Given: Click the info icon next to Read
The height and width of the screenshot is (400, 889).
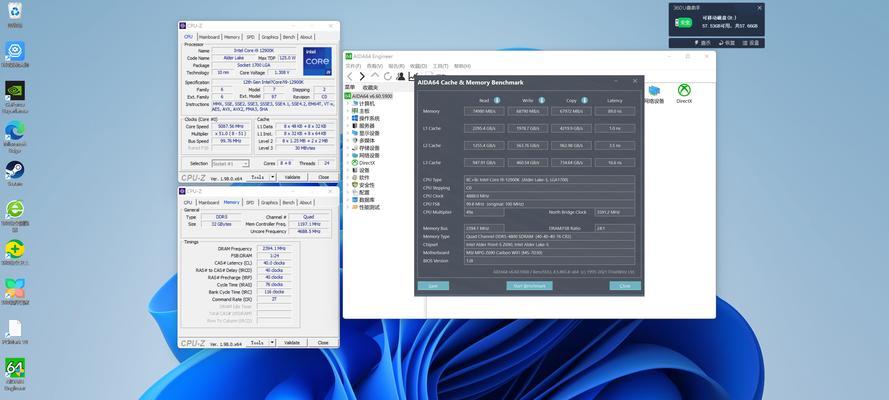Looking at the screenshot, I should coord(497,100).
